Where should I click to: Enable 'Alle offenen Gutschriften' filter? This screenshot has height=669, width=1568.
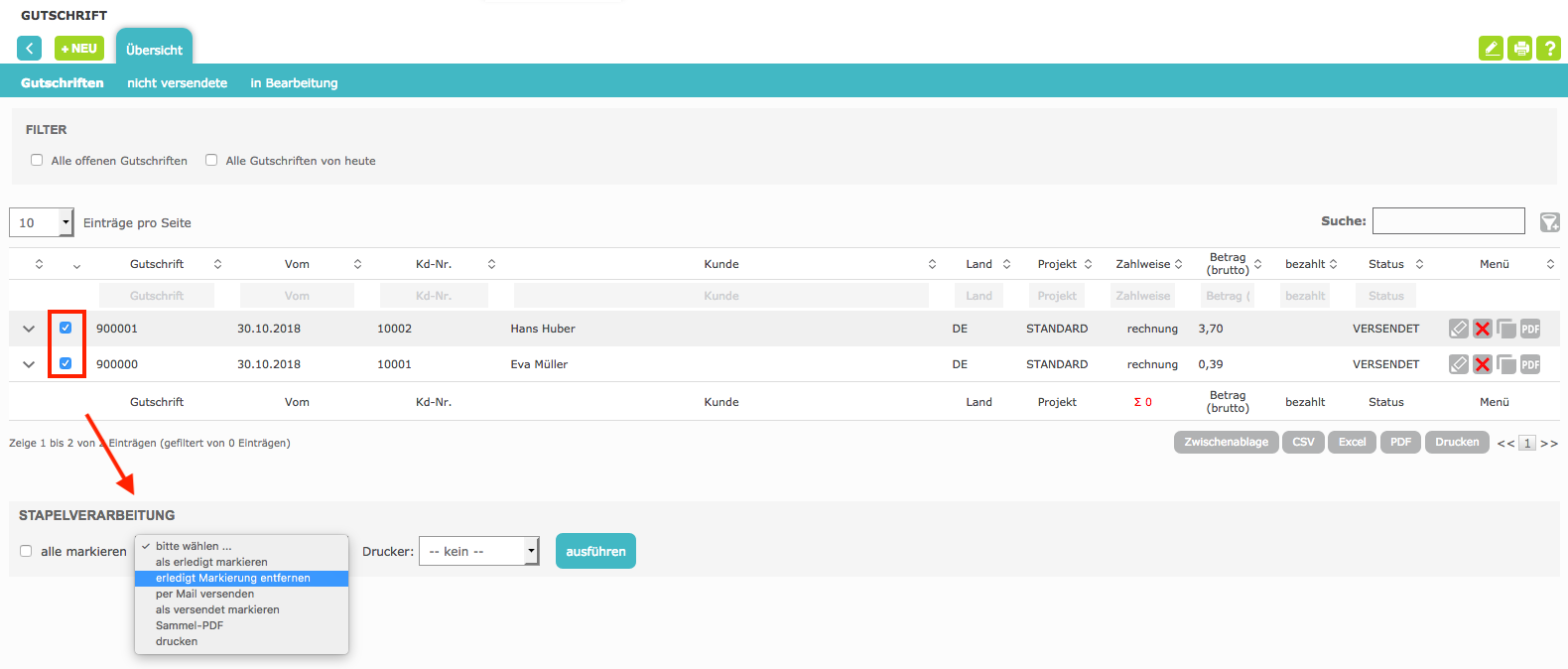click(37, 160)
